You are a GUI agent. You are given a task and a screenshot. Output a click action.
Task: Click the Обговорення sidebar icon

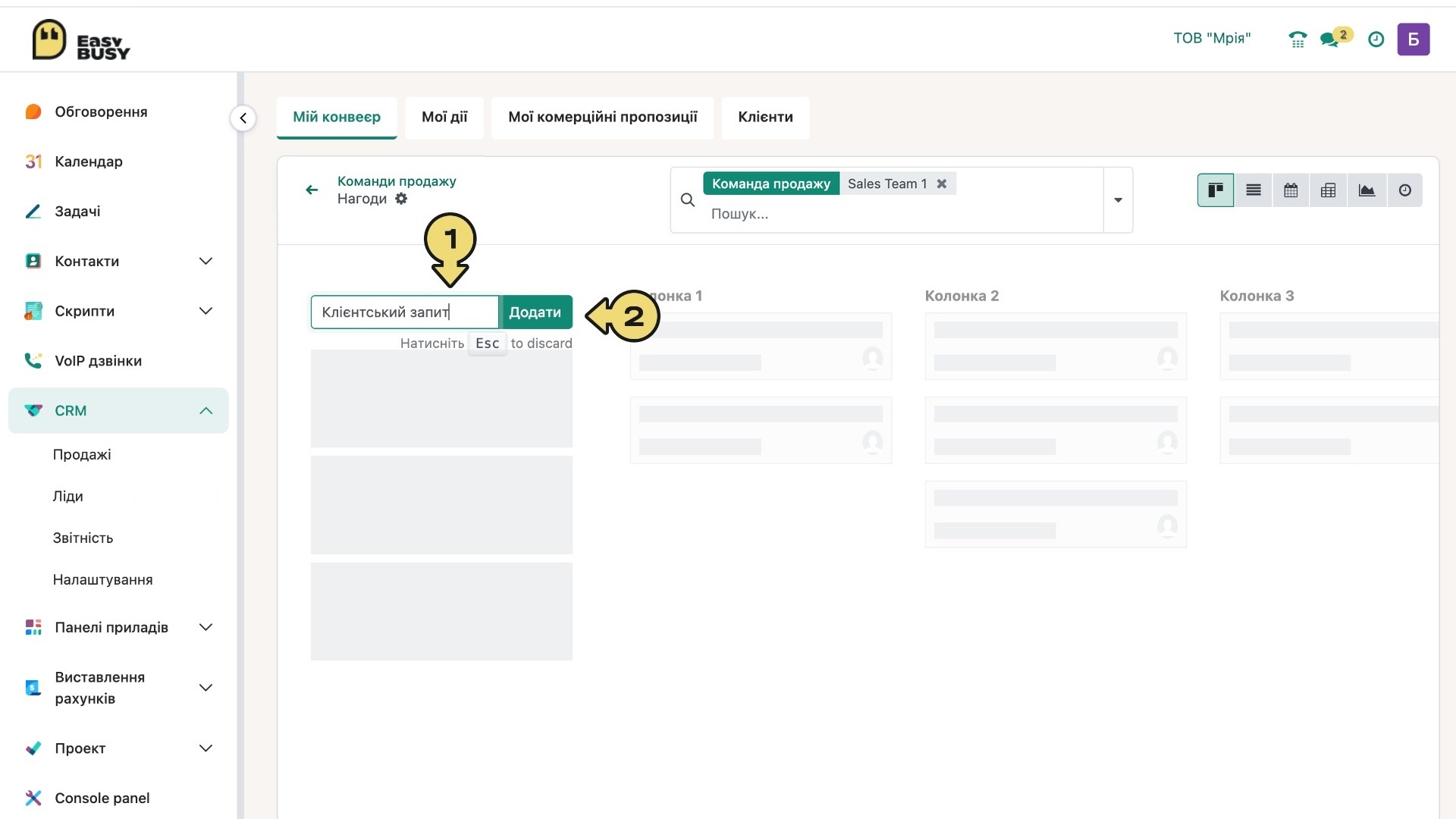point(33,112)
